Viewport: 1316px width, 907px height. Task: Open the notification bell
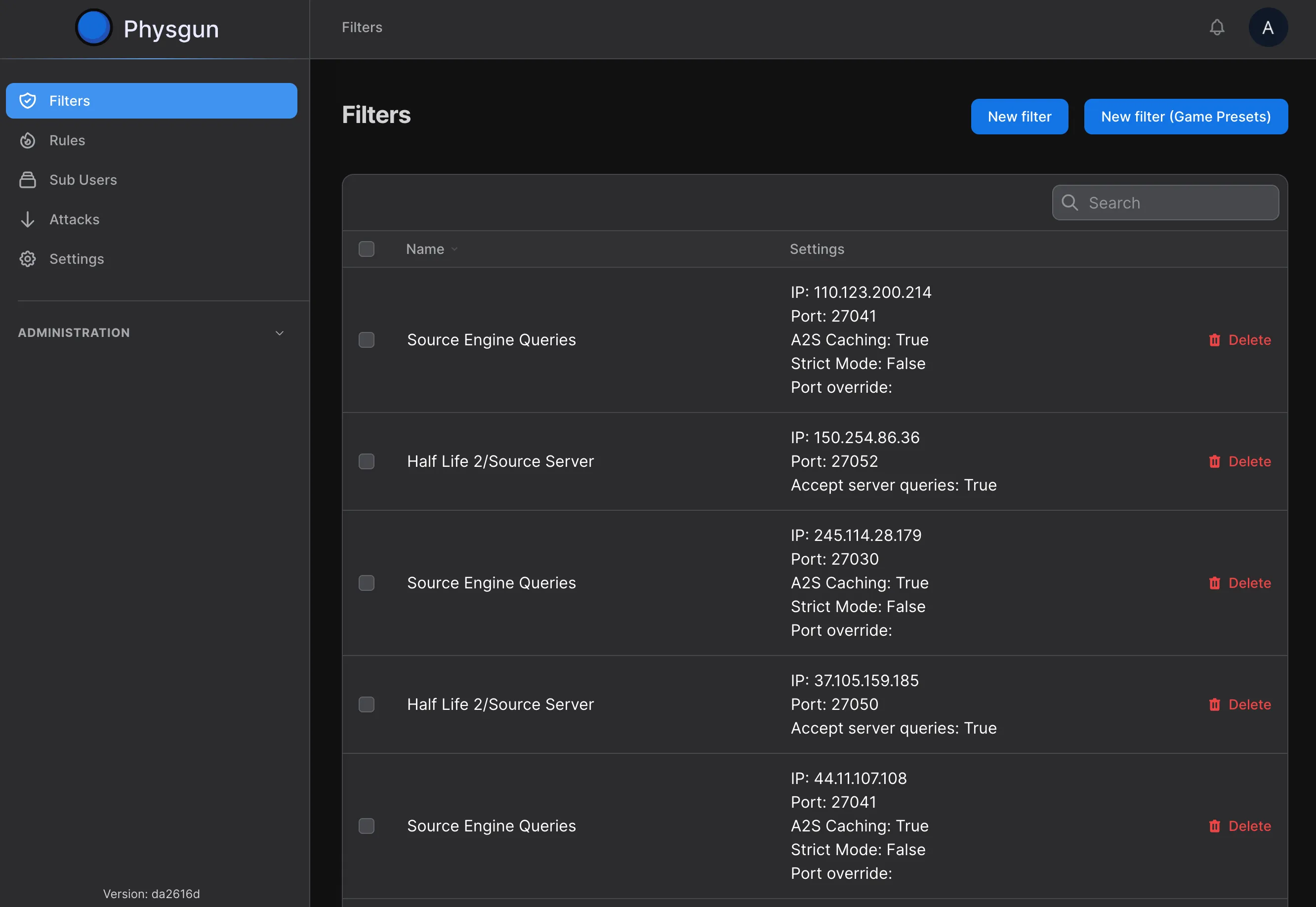click(1217, 27)
